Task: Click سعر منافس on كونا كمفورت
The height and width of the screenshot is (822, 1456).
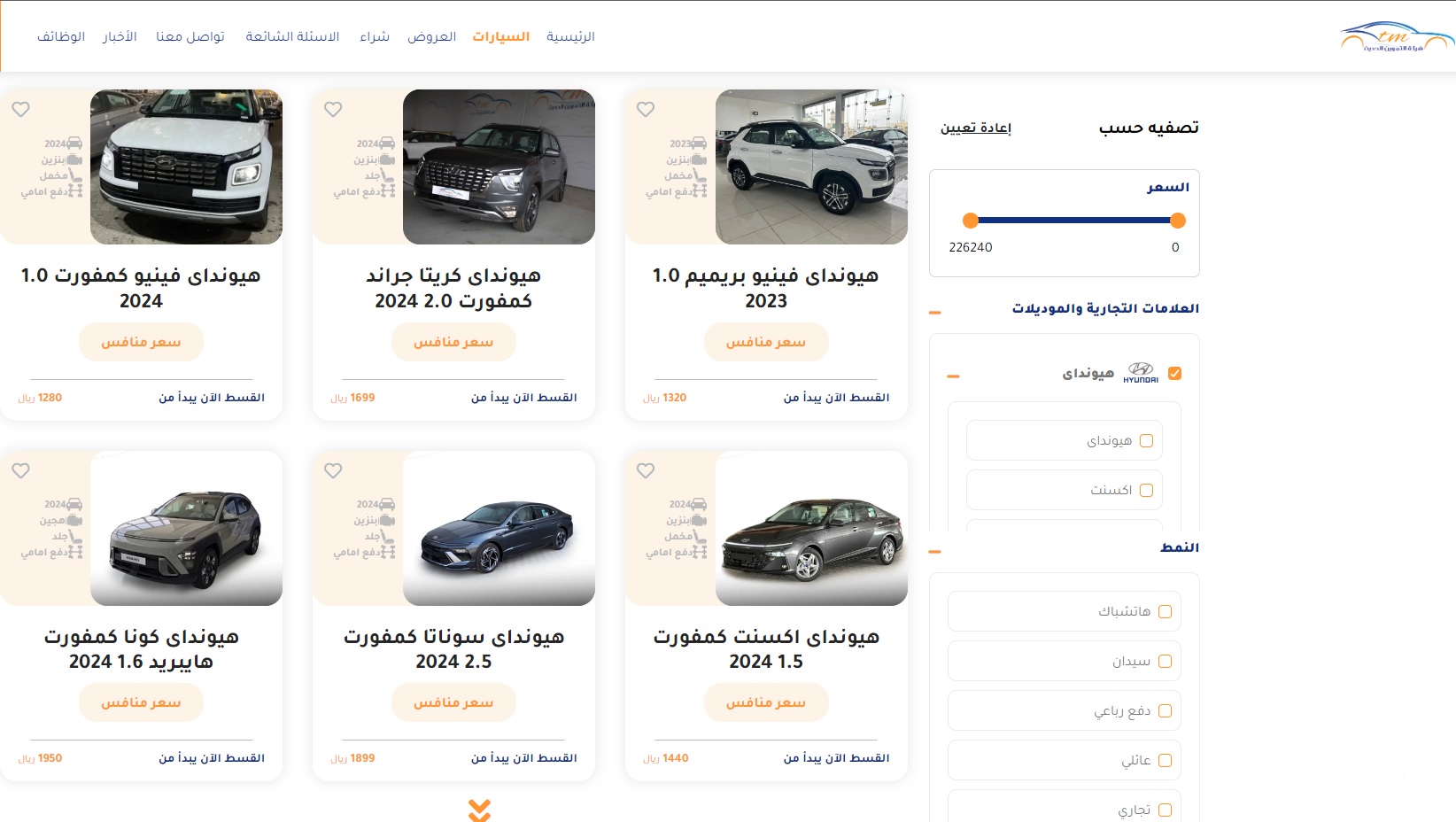Action: point(141,702)
